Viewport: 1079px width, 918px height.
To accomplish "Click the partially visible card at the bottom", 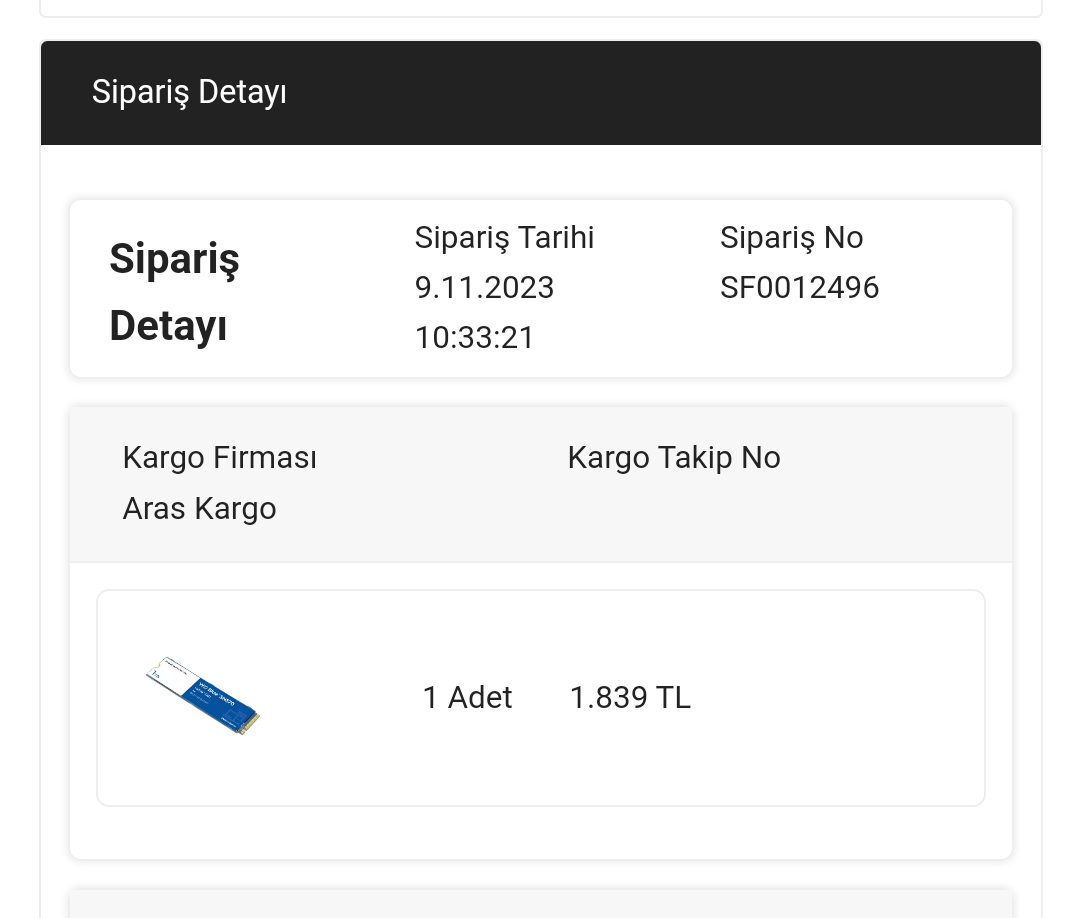I will point(540,904).
